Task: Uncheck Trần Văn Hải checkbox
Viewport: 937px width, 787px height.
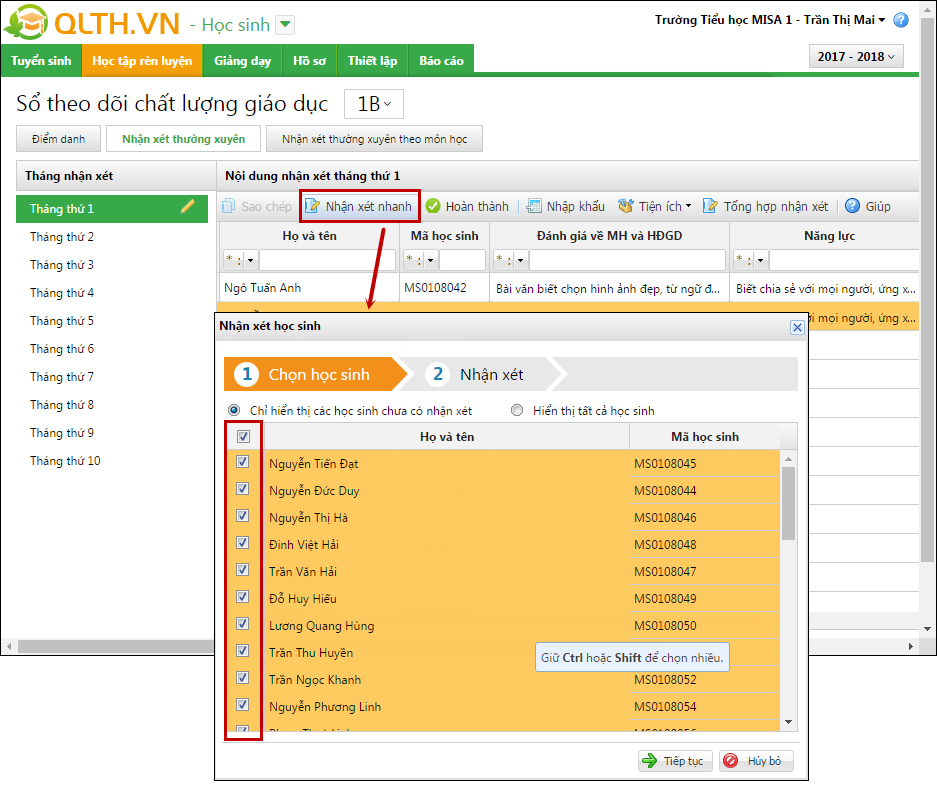Action: coord(243,569)
